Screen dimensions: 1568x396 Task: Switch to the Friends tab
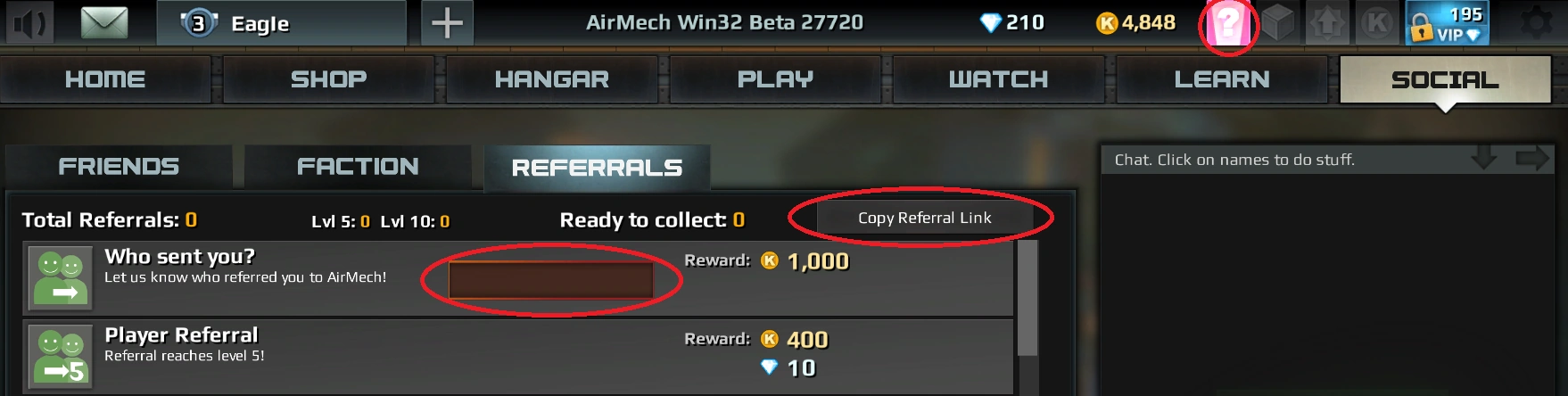click(x=119, y=167)
